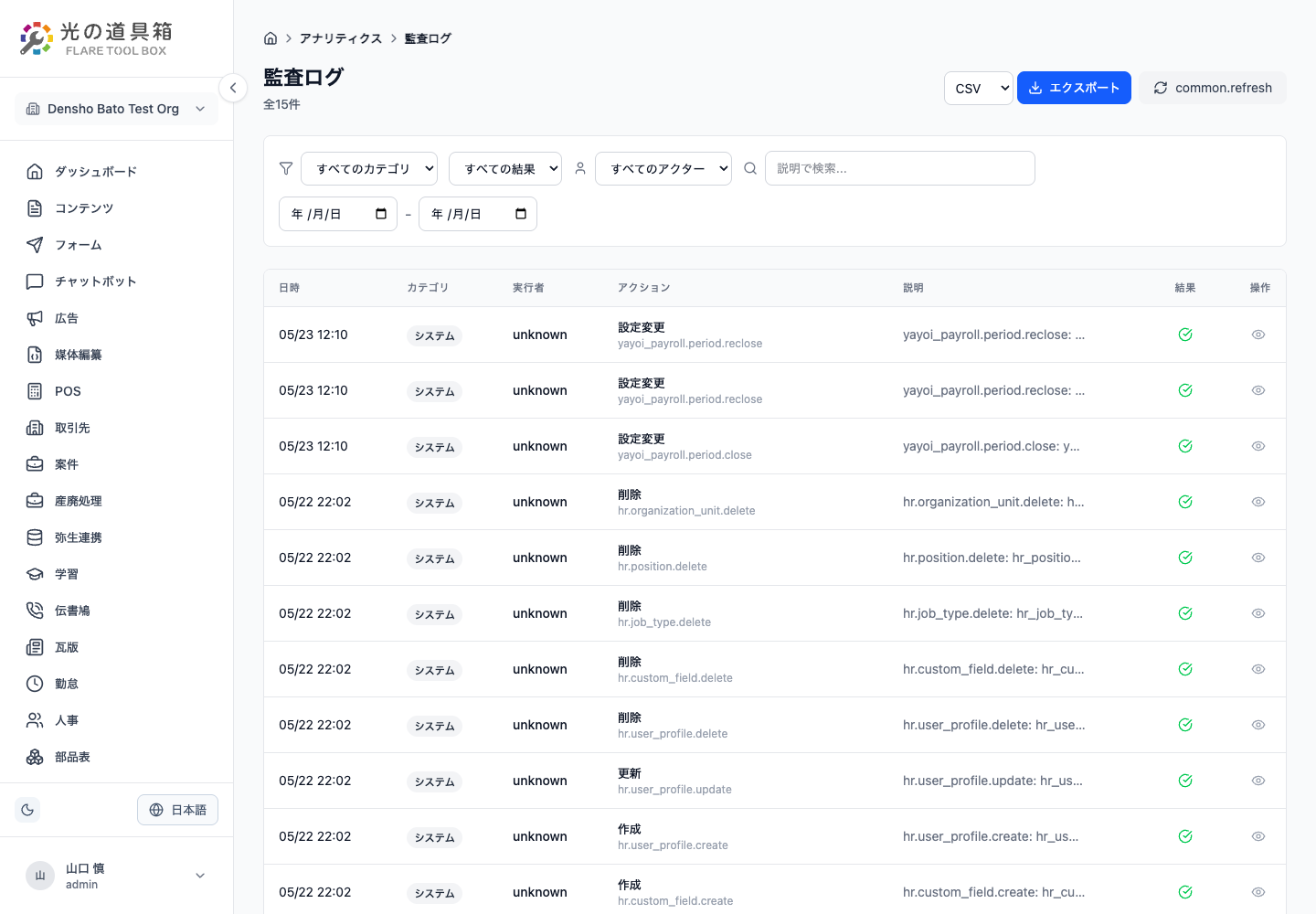Viewport: 1316px width, 914px height.
Task: Click the 伝書鳩 phone icon
Action: click(35, 611)
